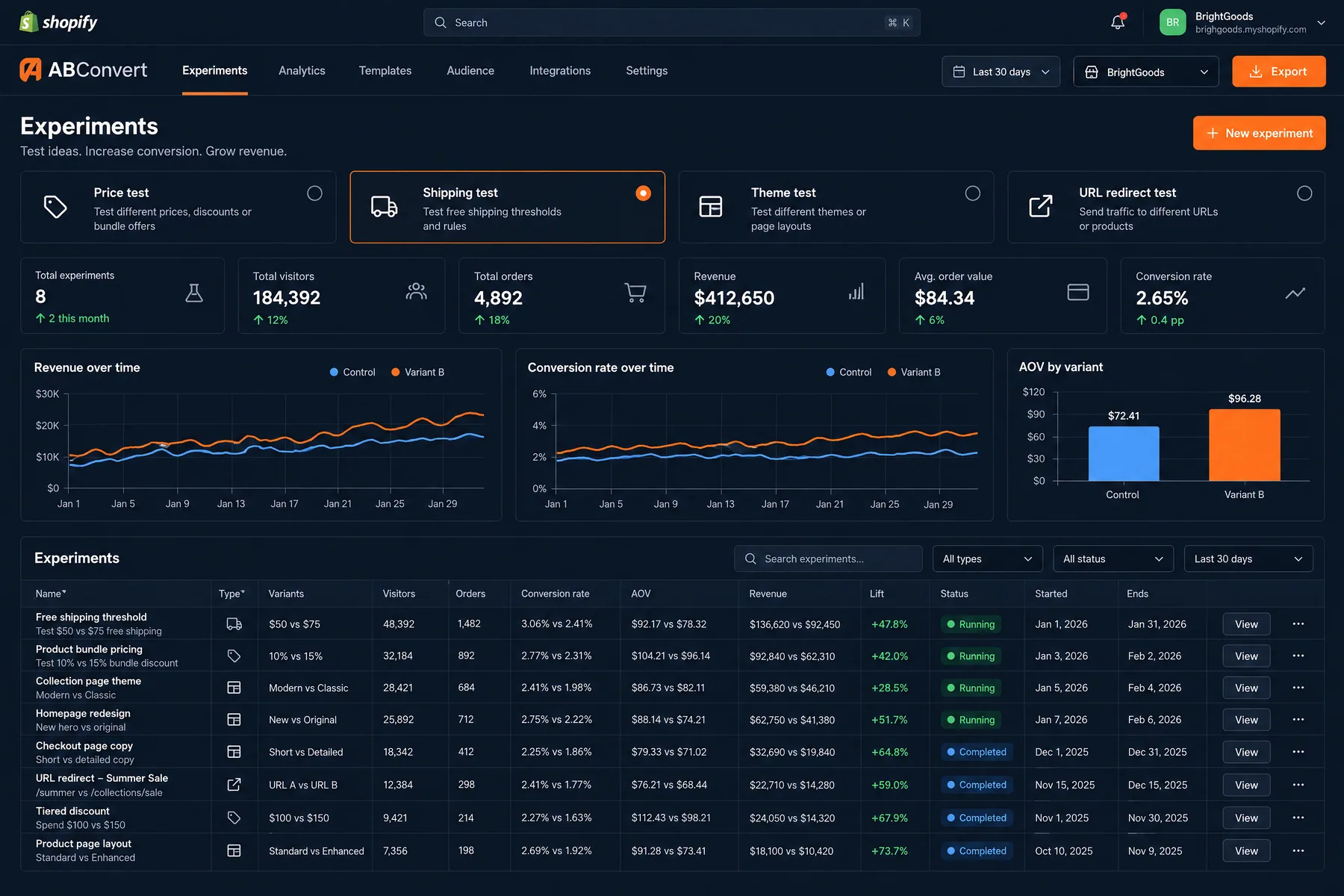Open the Last 30 days header date dropdown
The image size is (1344, 896).
(1001, 72)
